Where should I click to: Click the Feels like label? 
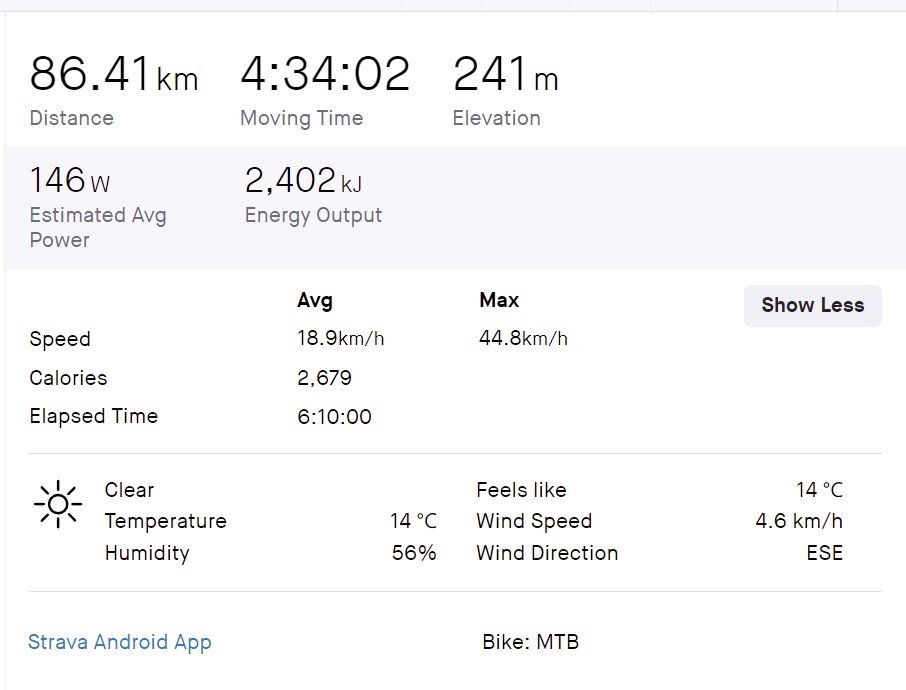pos(521,490)
